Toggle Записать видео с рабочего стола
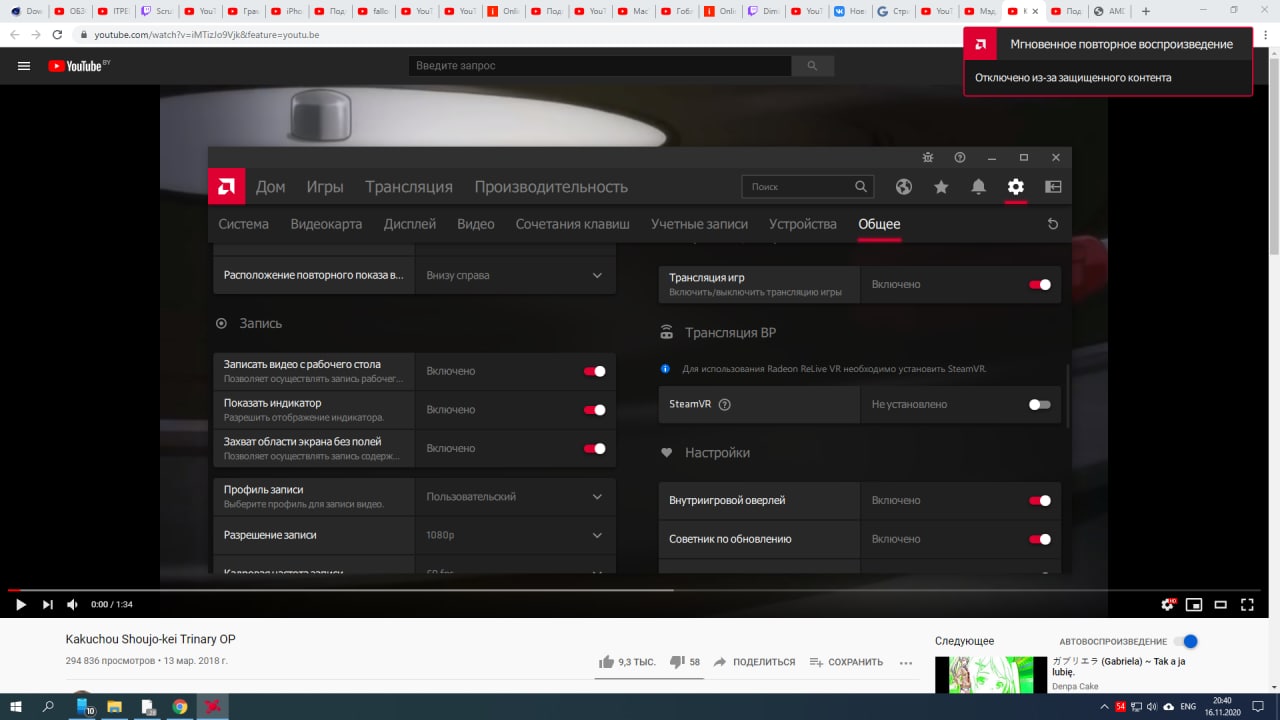The width and height of the screenshot is (1280, 720). (x=594, y=371)
